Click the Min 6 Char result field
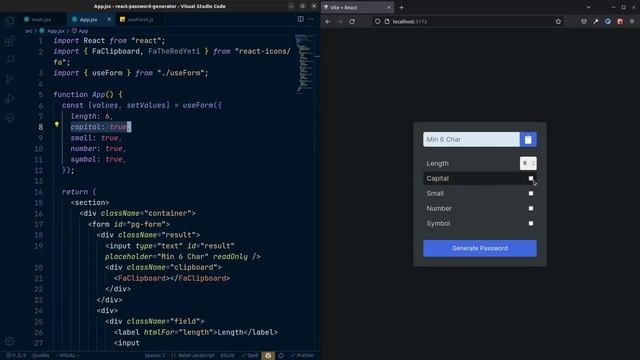Screen dimensions: 640x360 tap(471, 140)
